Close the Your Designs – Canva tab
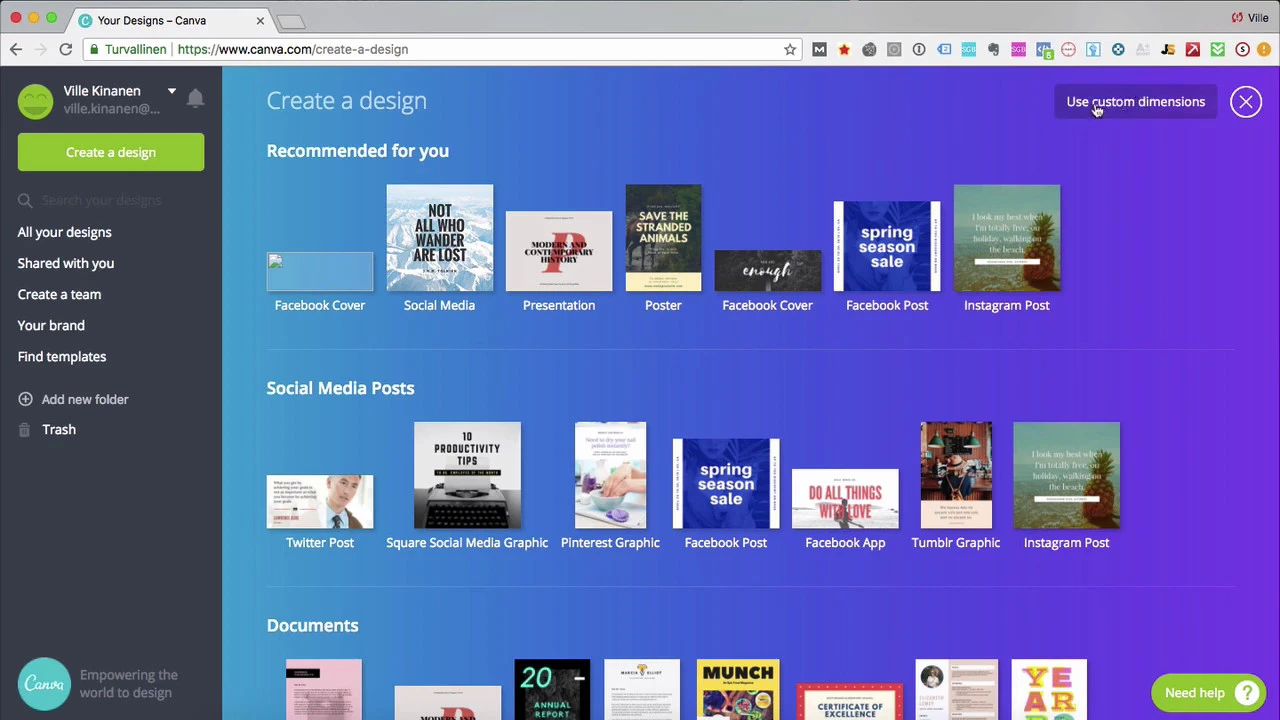Screen dimensions: 1280x720 pyautogui.click(x=260, y=20)
